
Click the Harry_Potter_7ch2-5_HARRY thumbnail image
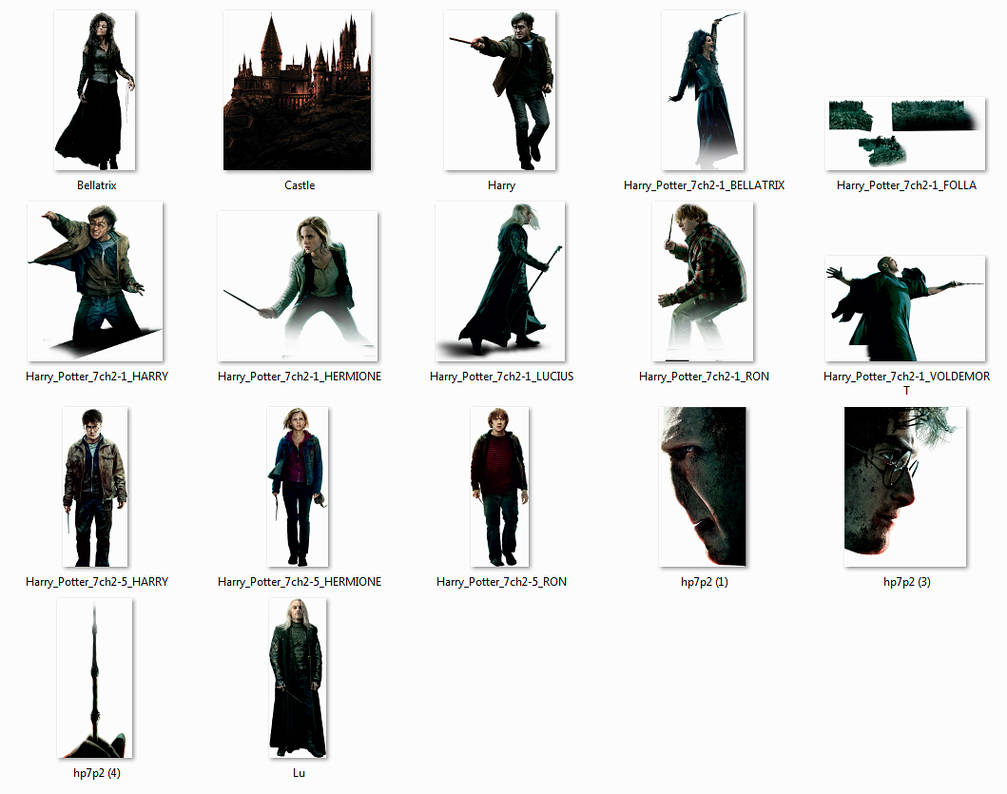tap(95, 487)
